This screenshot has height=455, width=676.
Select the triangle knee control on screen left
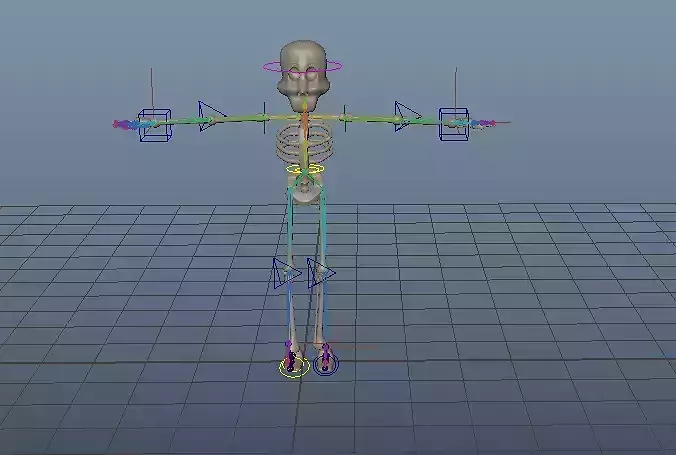(x=286, y=273)
